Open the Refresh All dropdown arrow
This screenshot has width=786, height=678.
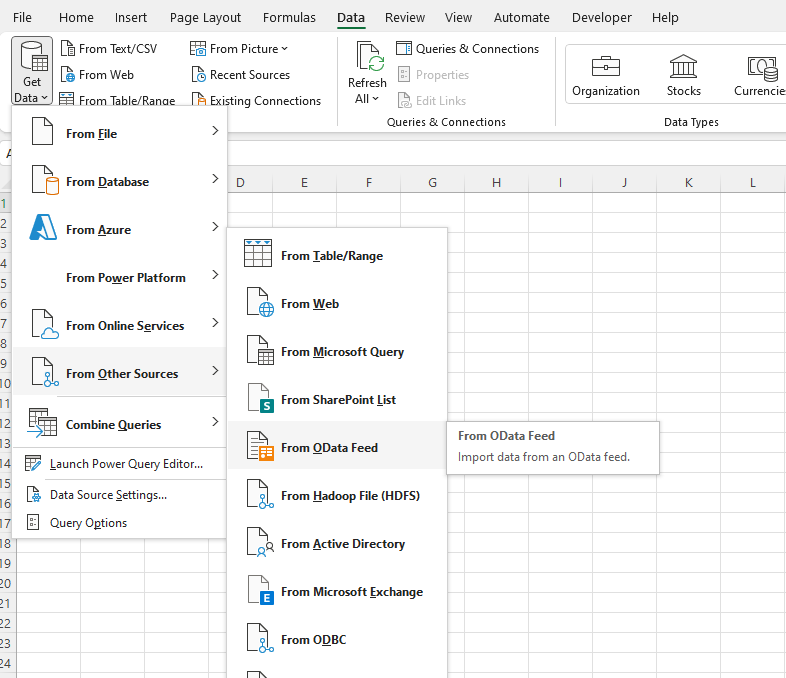point(375,99)
